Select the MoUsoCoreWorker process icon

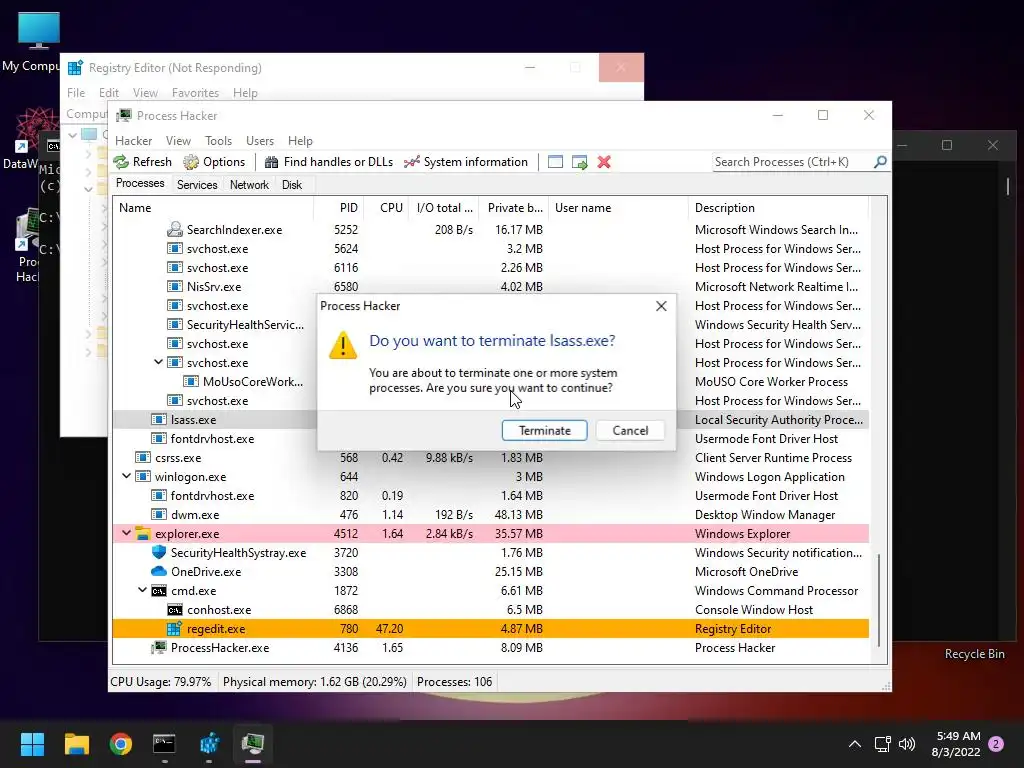click(191, 381)
